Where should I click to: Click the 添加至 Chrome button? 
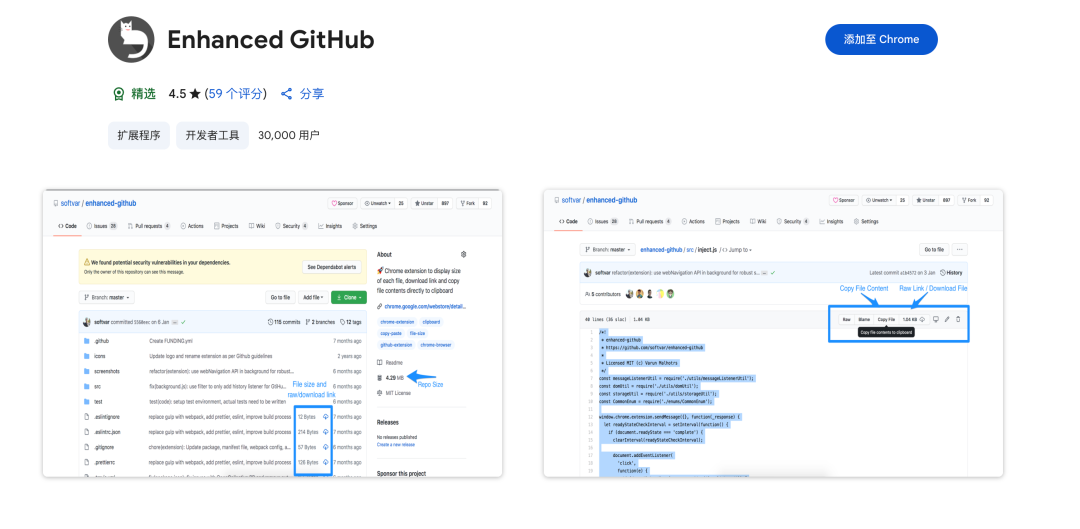[881, 39]
